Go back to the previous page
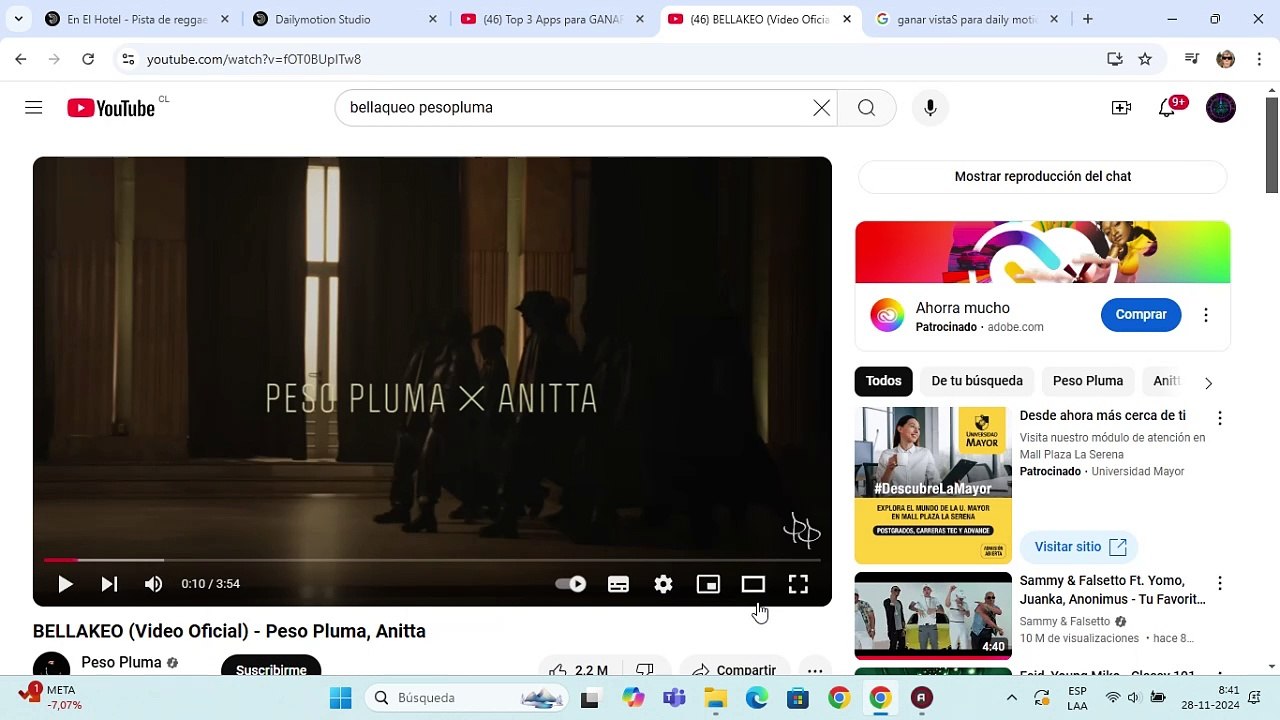1280x720 pixels. pos(21,59)
